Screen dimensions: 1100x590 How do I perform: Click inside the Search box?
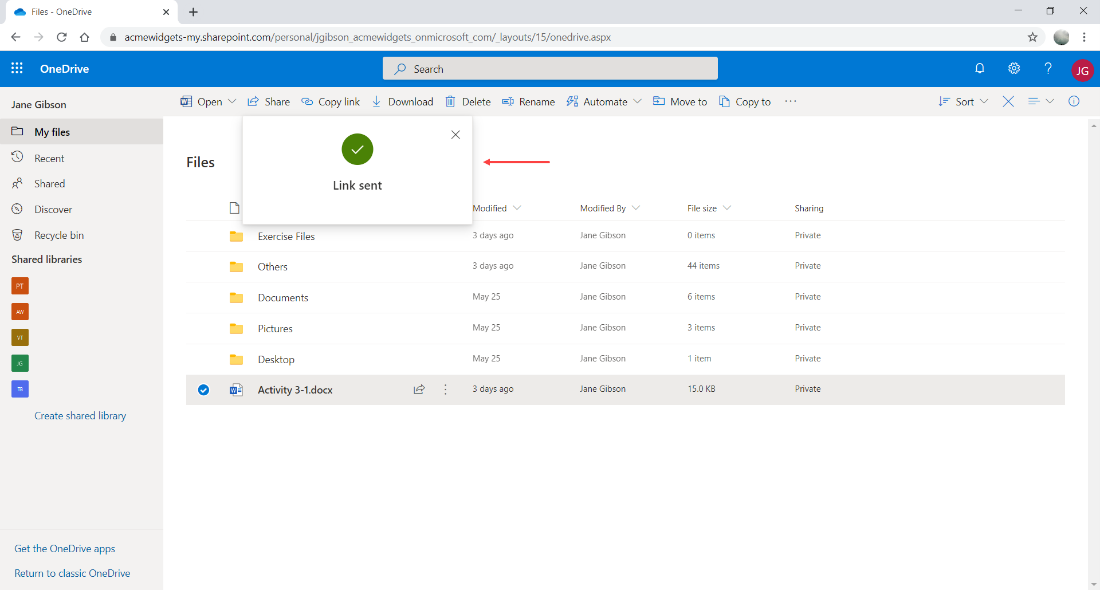coord(549,68)
